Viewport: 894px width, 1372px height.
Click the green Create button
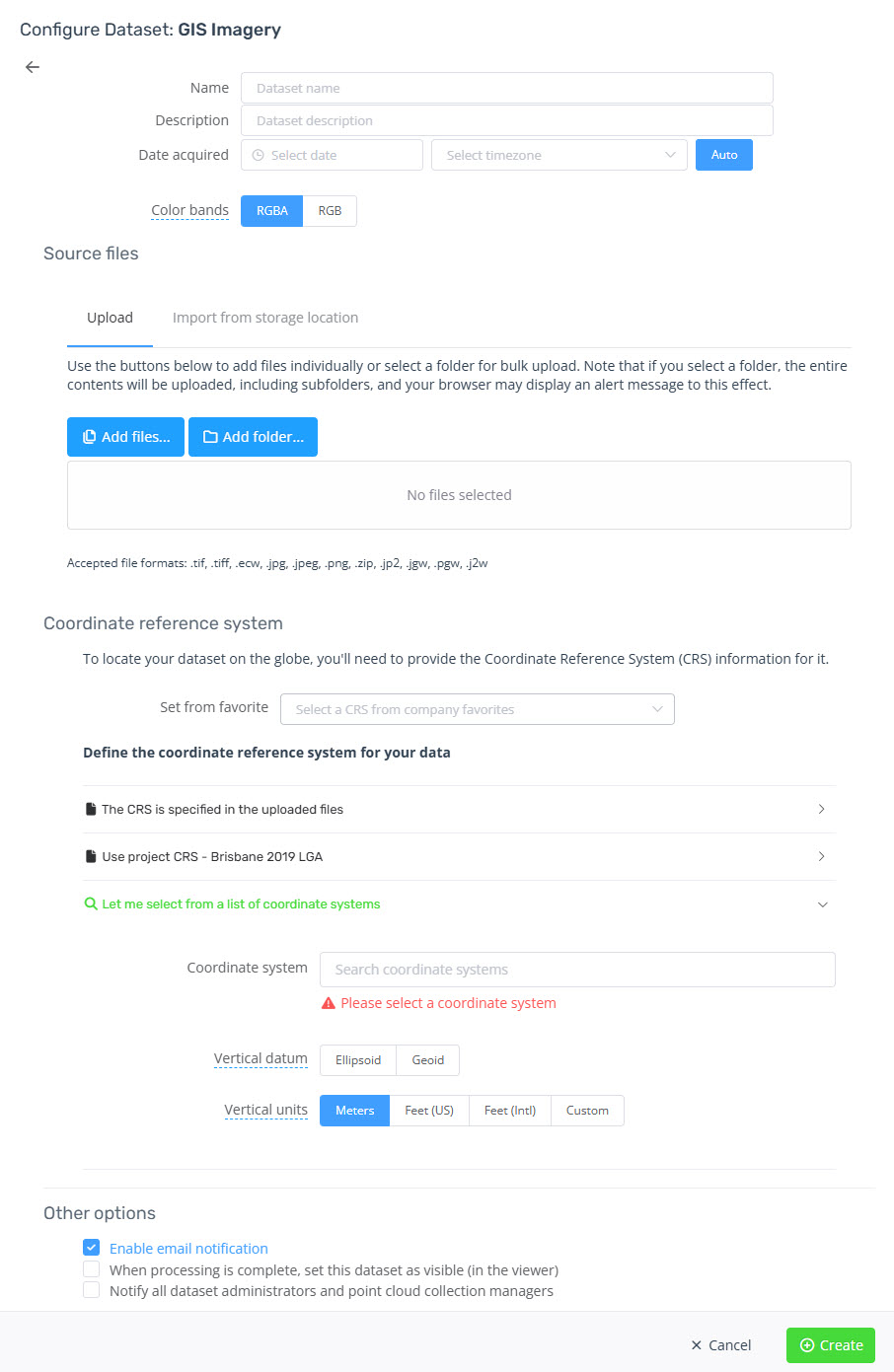coord(831,1345)
